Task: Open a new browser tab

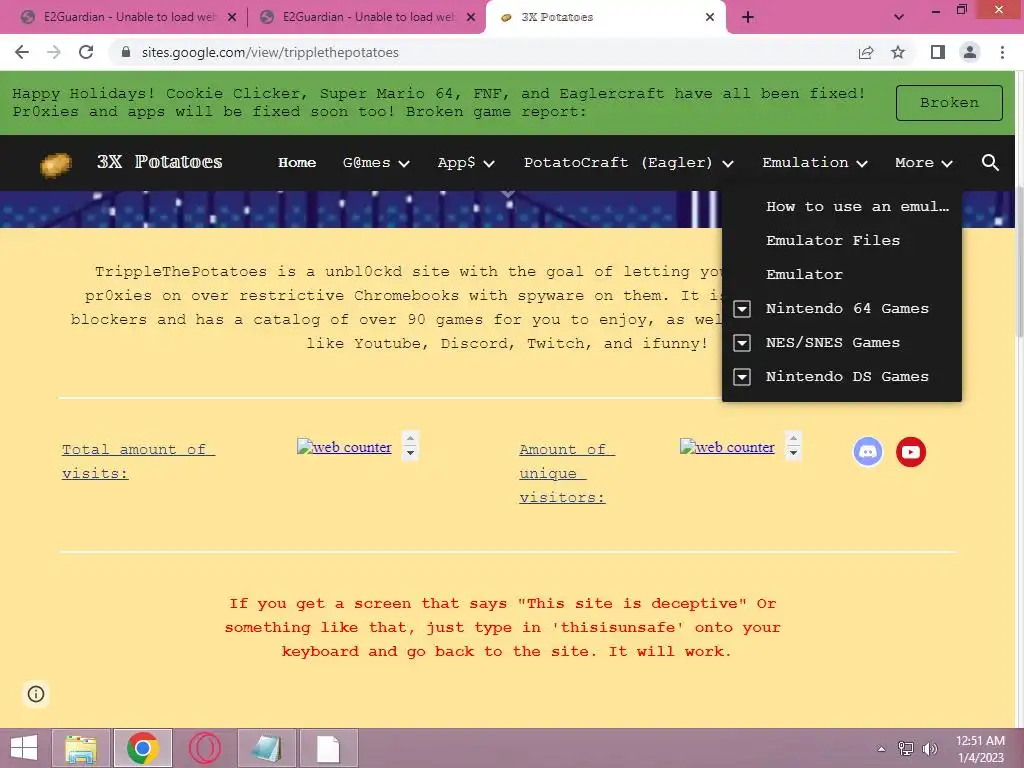Action: [x=748, y=17]
